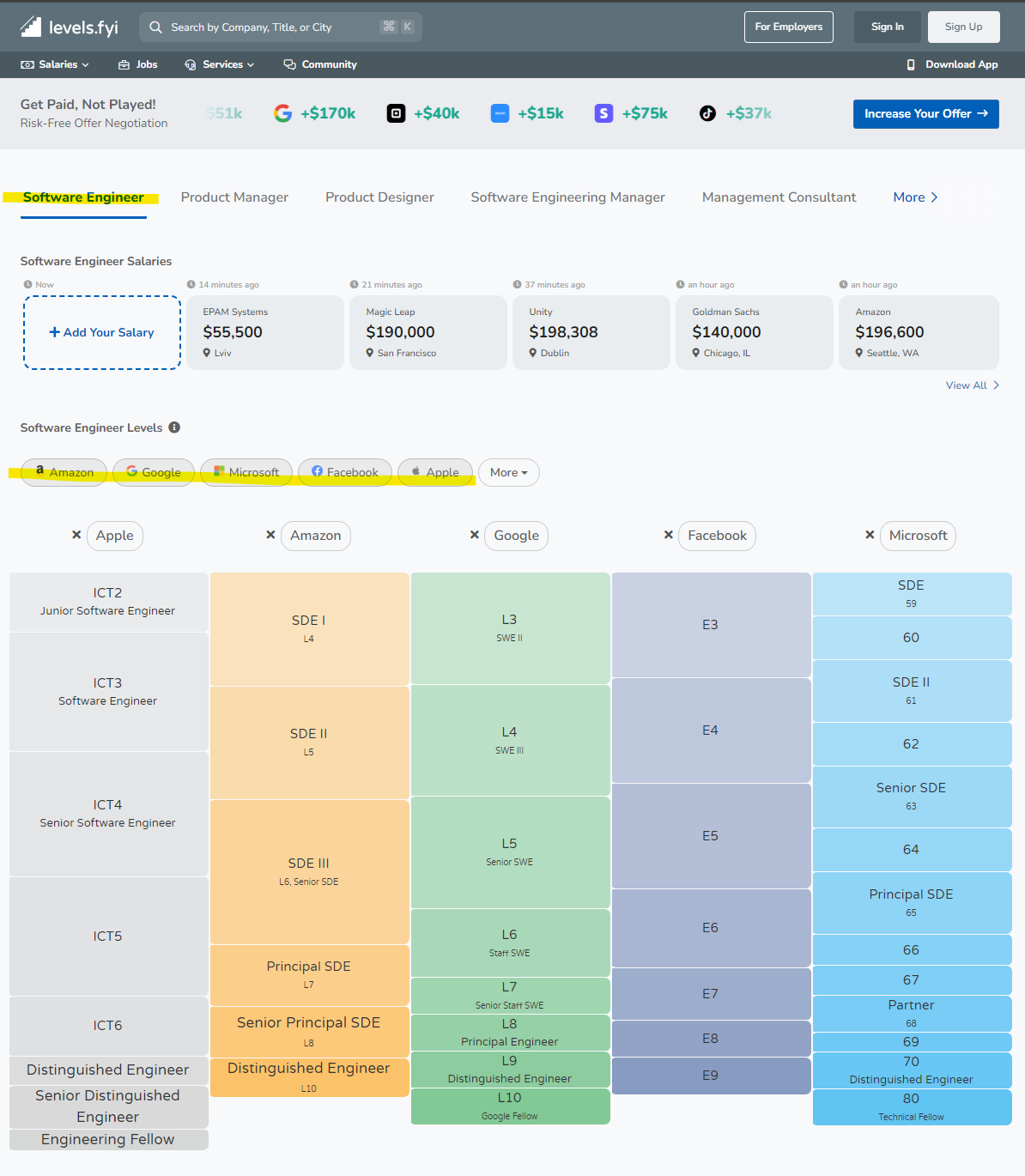Viewport: 1025px width, 1176px height.
Task: Toggle the Google company chip
Action: (154, 472)
